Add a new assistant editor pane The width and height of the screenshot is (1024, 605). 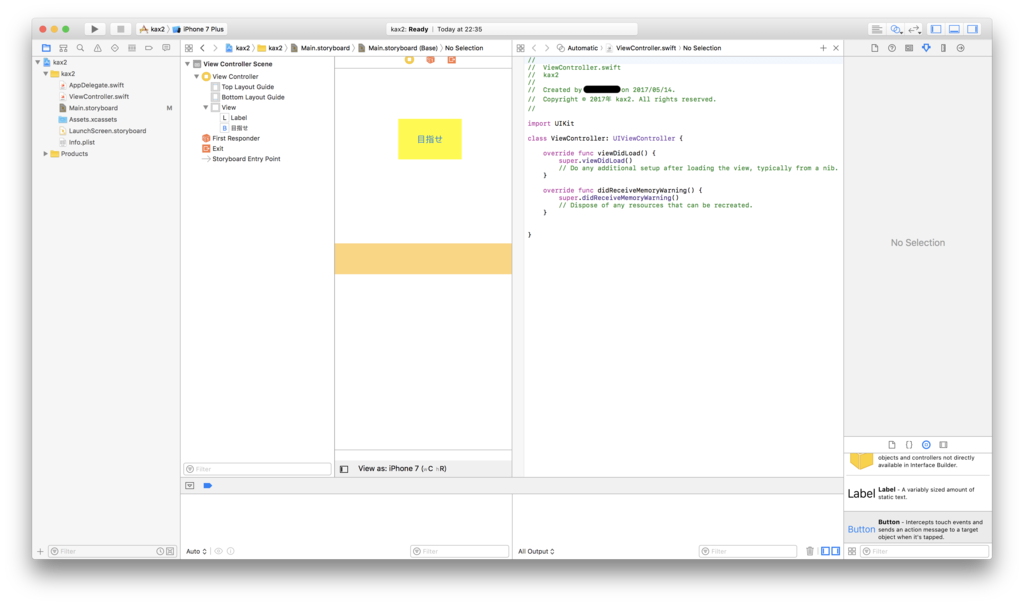[823, 48]
